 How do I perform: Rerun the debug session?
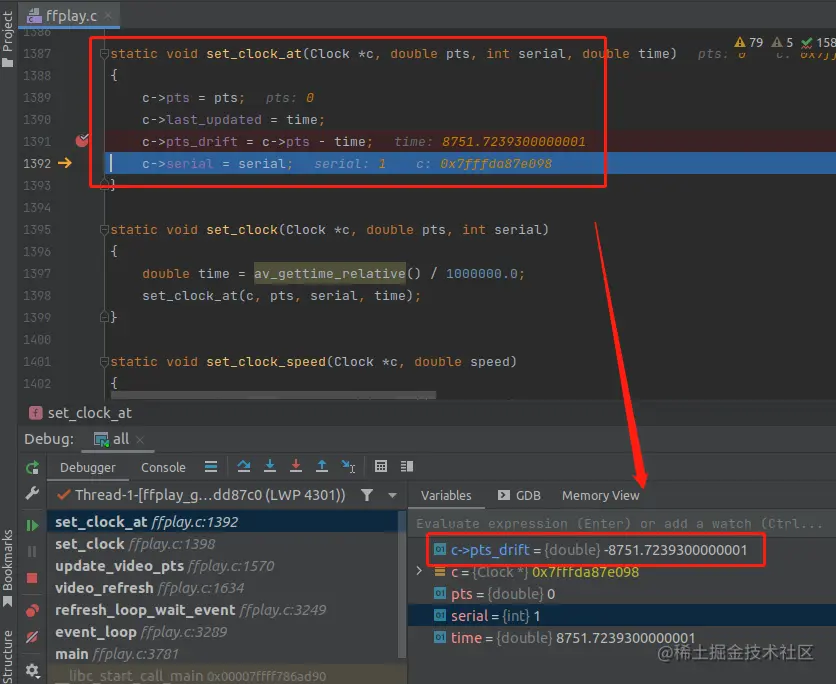33,468
